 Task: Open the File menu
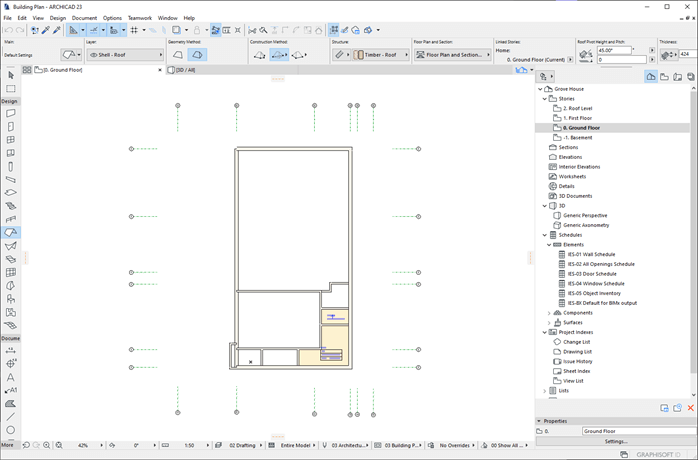tap(8, 18)
